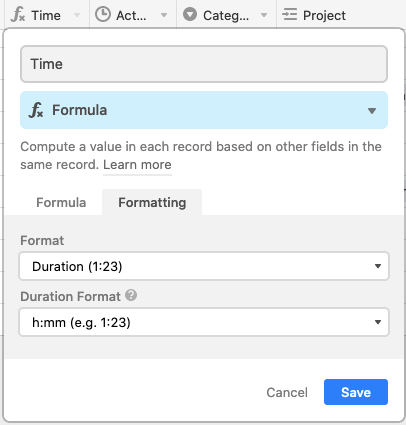The image size is (406, 425).
Task: Open the Format dropdown showing Duration (1:23)
Action: pos(204,266)
